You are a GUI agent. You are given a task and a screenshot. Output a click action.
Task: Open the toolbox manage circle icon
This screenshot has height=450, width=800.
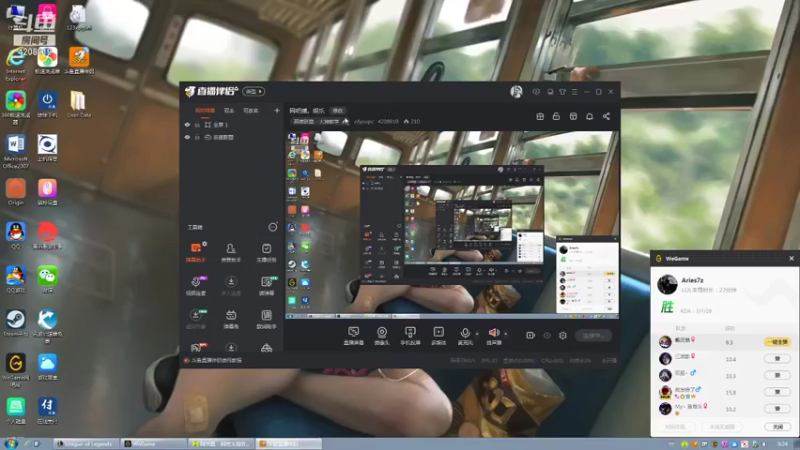[273, 227]
